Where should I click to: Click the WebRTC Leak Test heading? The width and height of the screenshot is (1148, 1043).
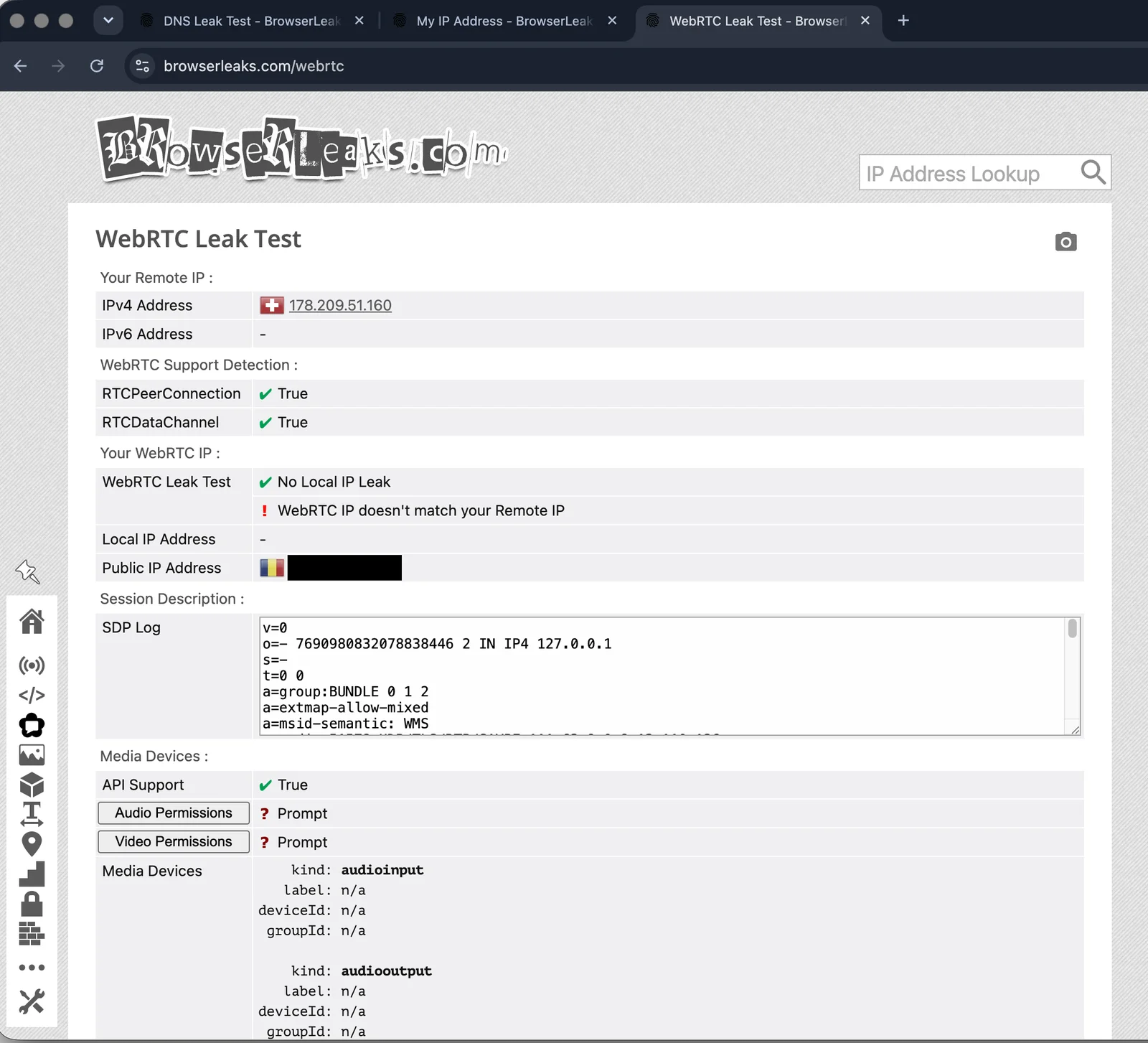click(x=198, y=239)
